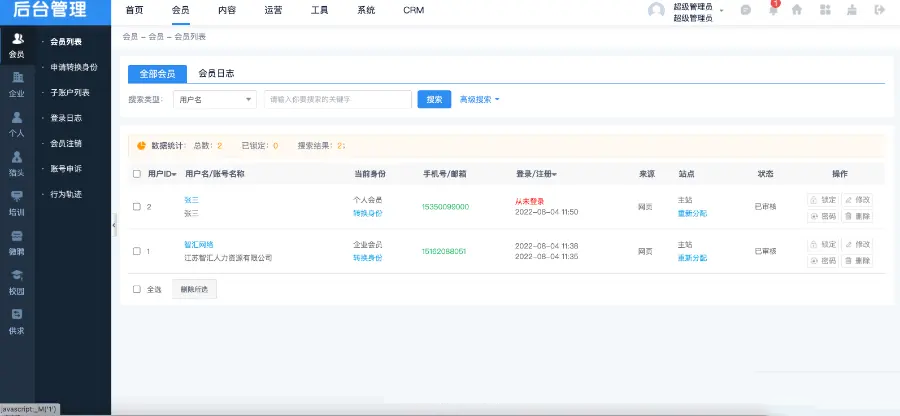Tick the checkbox for 智汇网络 row

tap(137, 250)
